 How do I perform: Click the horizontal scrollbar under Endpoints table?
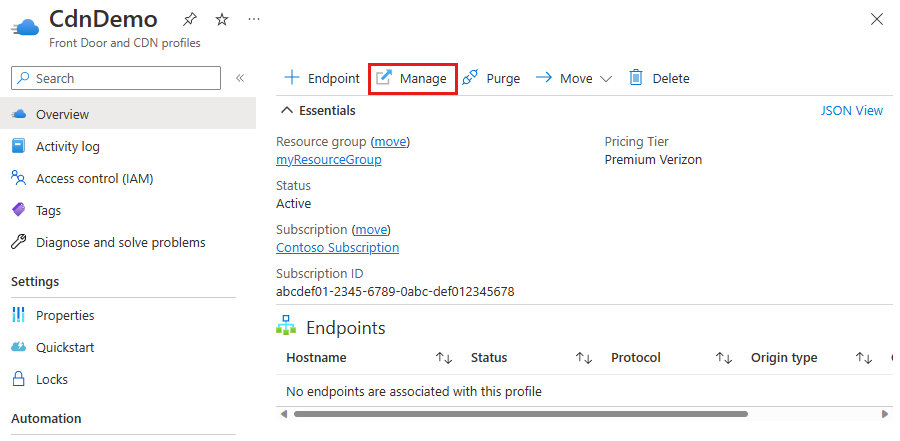pyautogui.click(x=521, y=413)
